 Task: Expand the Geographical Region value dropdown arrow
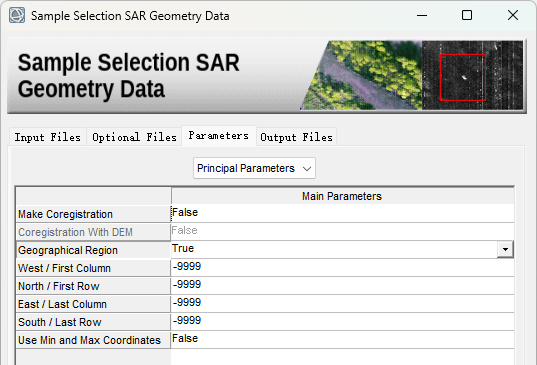point(505,249)
